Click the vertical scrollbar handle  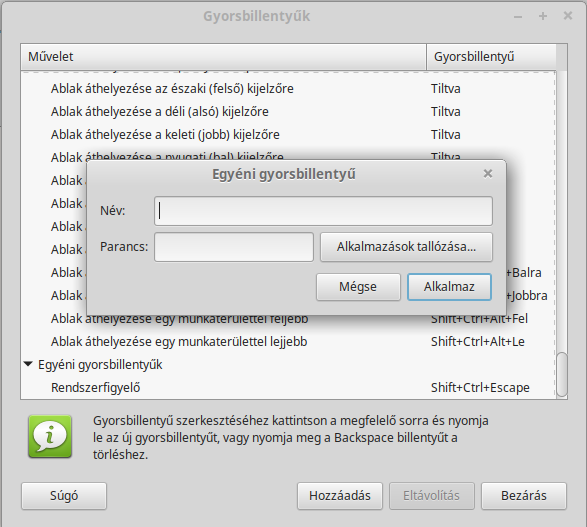[x=562, y=374]
